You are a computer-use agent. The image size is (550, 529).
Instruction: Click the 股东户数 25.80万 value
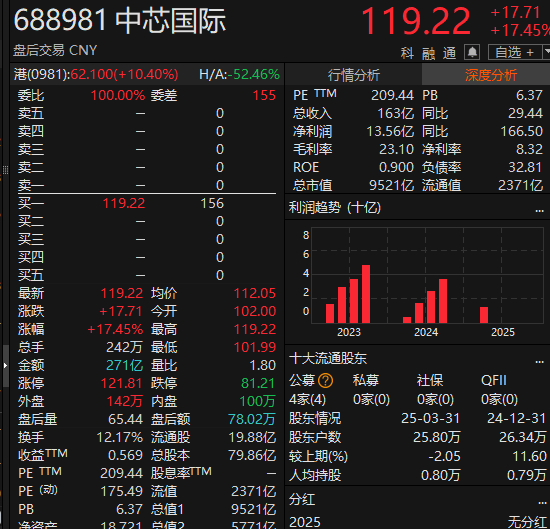[437, 437]
